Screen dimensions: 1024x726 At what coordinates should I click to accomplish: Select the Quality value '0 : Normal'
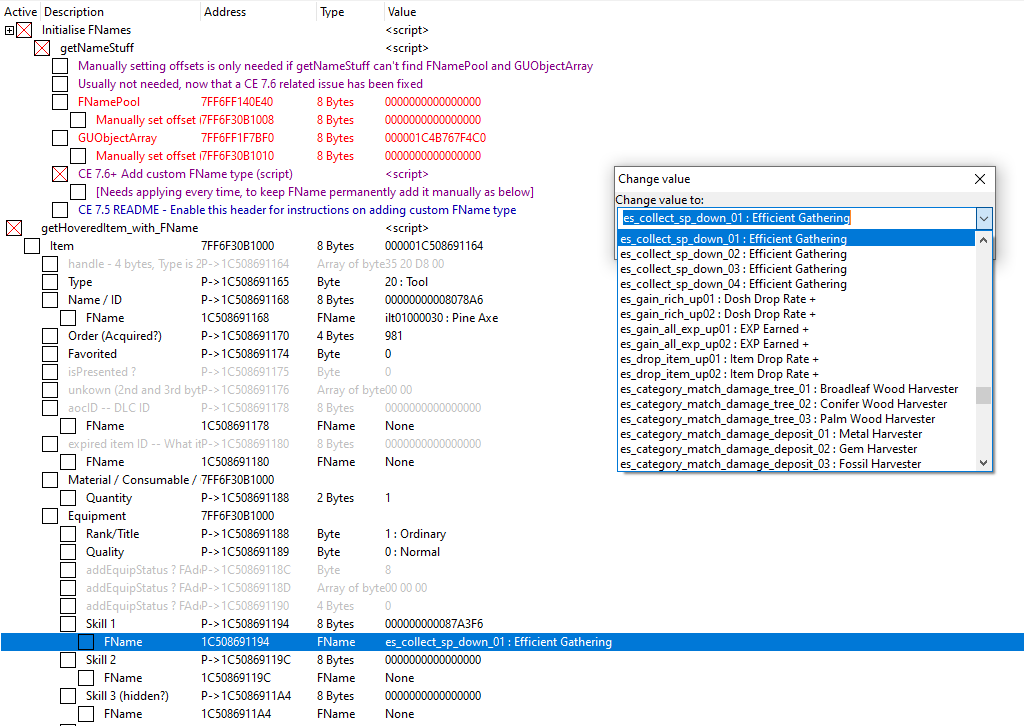click(412, 552)
